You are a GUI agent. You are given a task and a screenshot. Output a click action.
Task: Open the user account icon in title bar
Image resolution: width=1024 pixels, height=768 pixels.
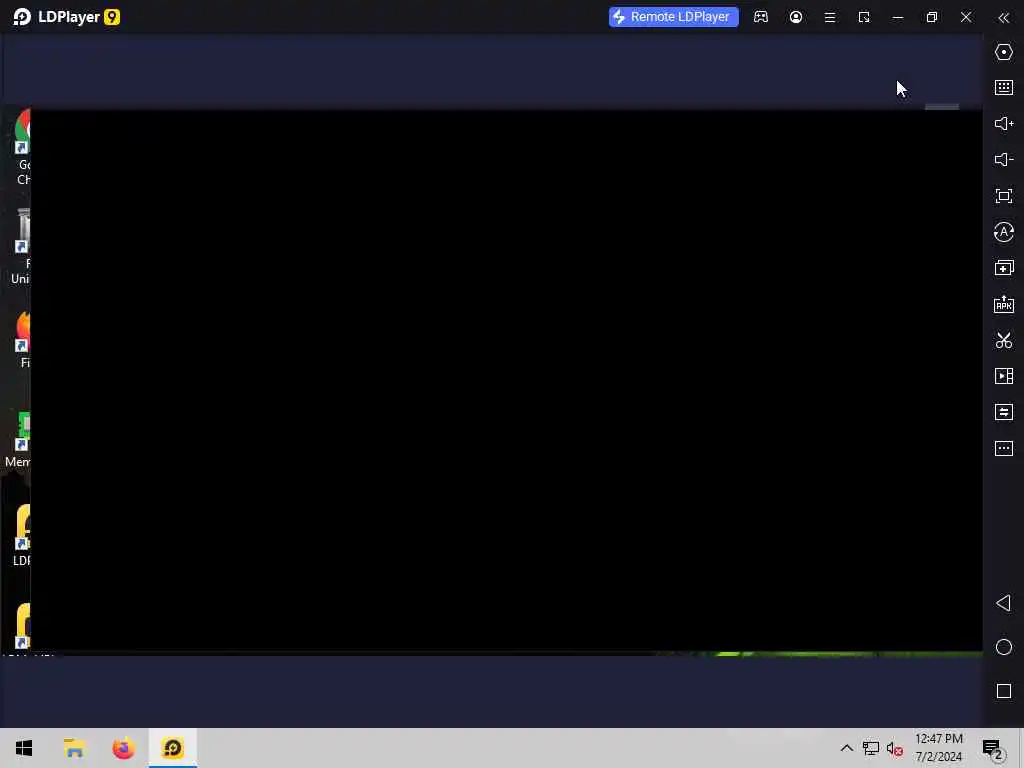click(795, 17)
